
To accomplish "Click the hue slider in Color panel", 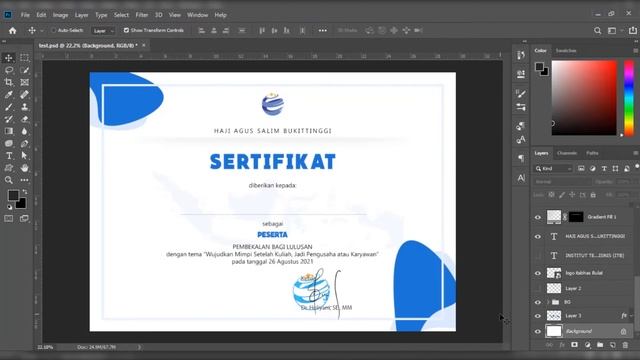I will tap(629, 98).
